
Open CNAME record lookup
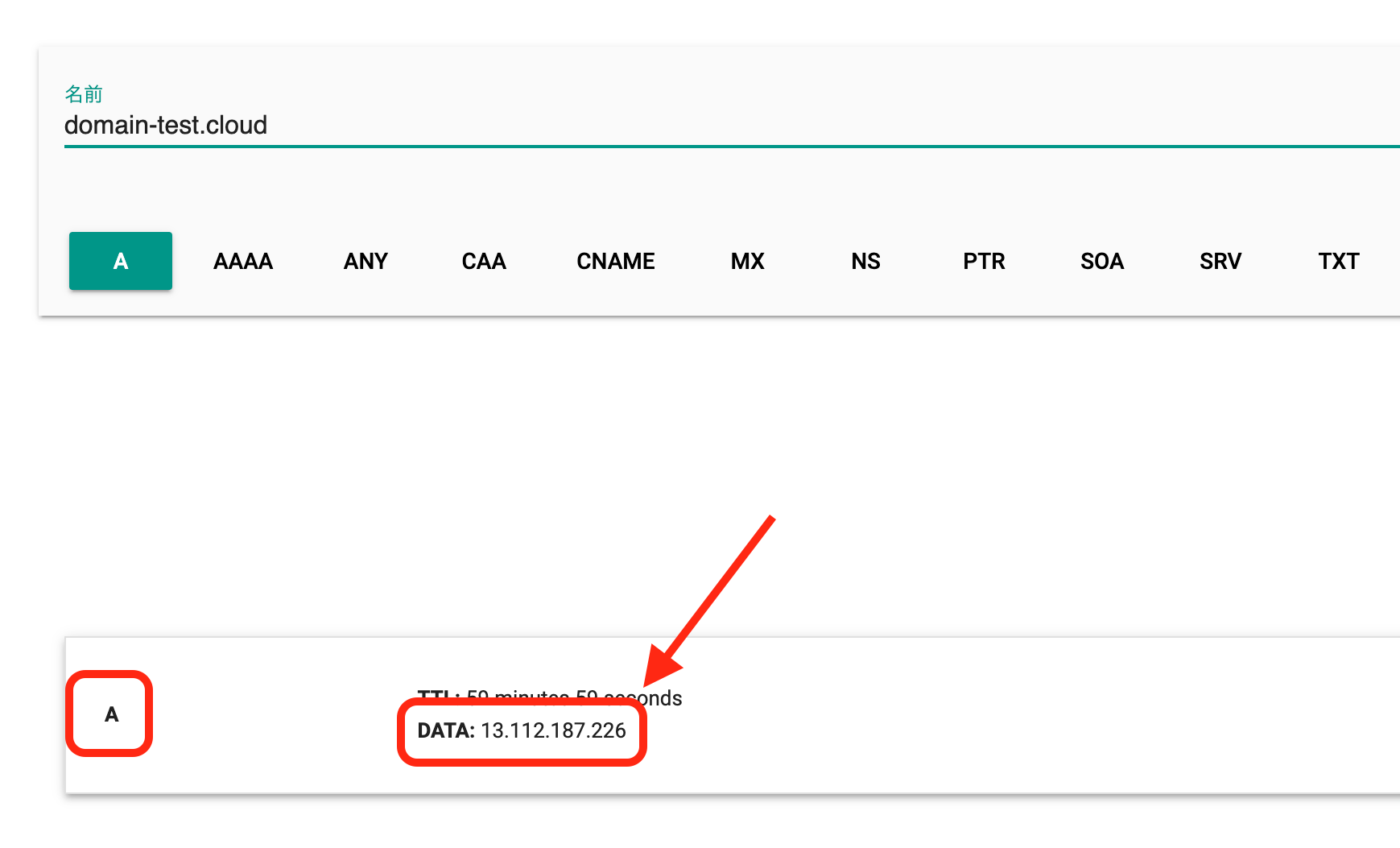point(616,261)
